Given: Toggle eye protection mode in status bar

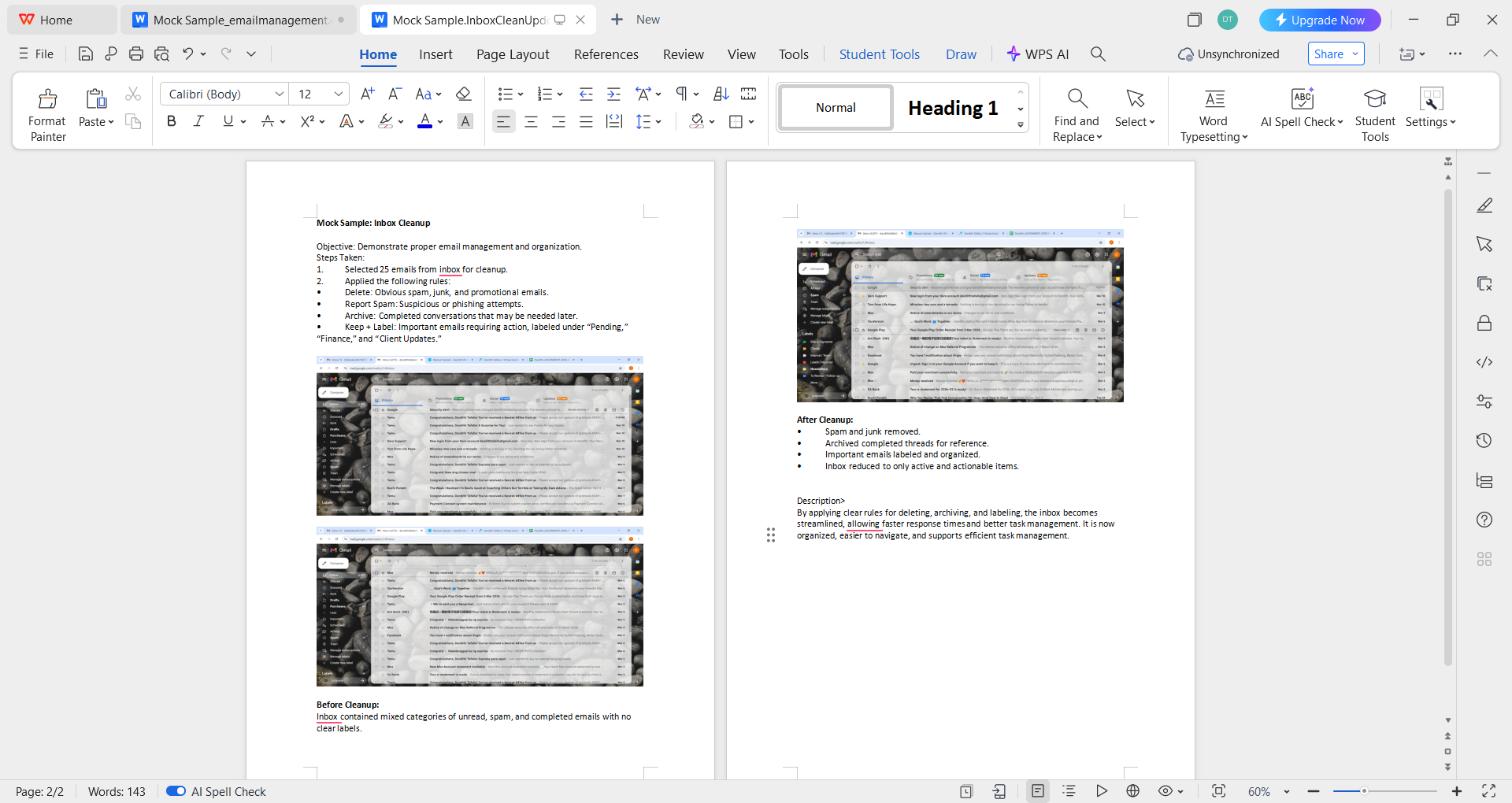Looking at the screenshot, I should pyautogui.click(x=1165, y=791).
